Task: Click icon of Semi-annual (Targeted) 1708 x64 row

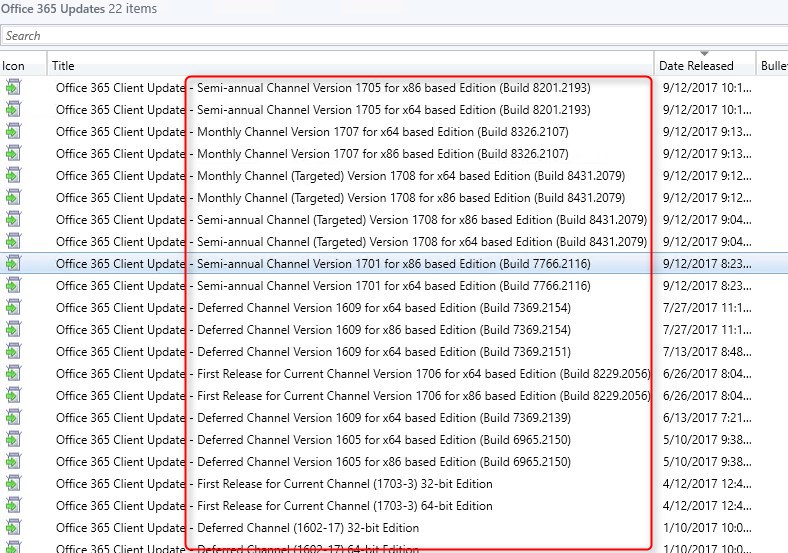Action: click(x=13, y=242)
